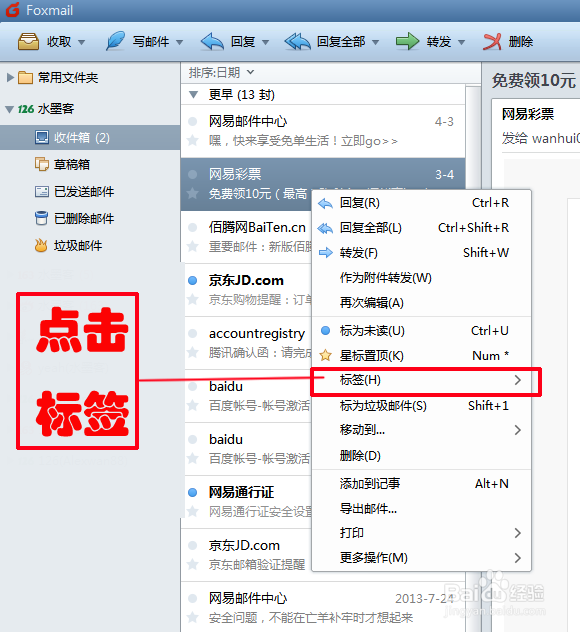Open the 写邮件 dropdown arrow
This screenshot has height=632, width=580.
[179, 42]
